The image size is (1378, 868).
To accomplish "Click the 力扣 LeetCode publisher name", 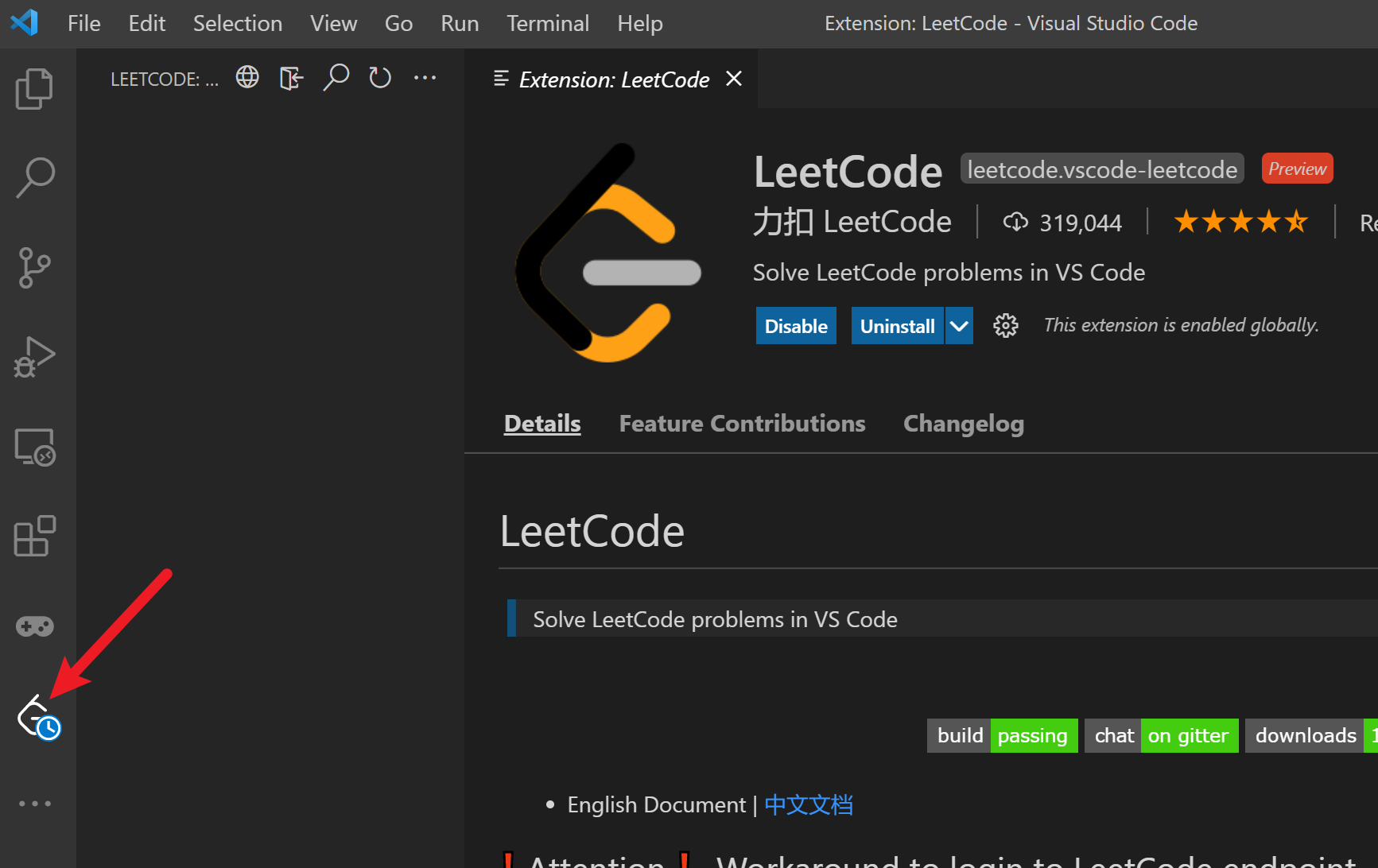I will click(x=852, y=222).
